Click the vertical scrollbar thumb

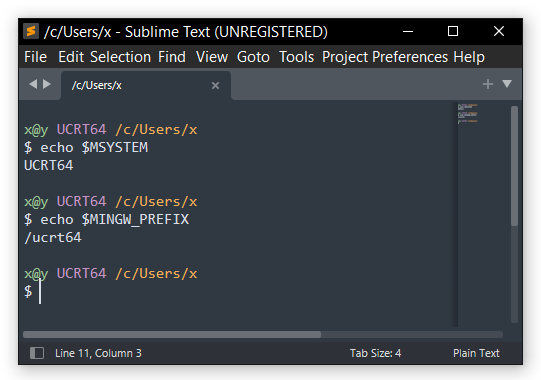pos(514,166)
